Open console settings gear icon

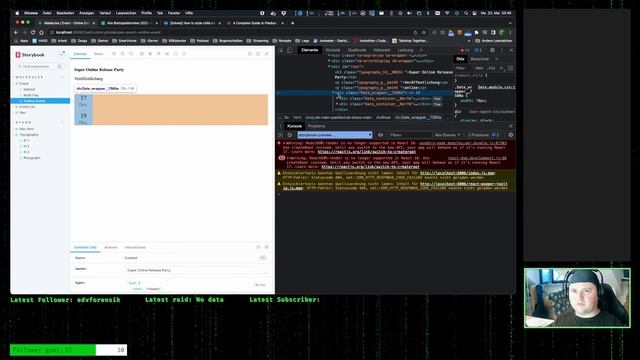(x=511, y=135)
